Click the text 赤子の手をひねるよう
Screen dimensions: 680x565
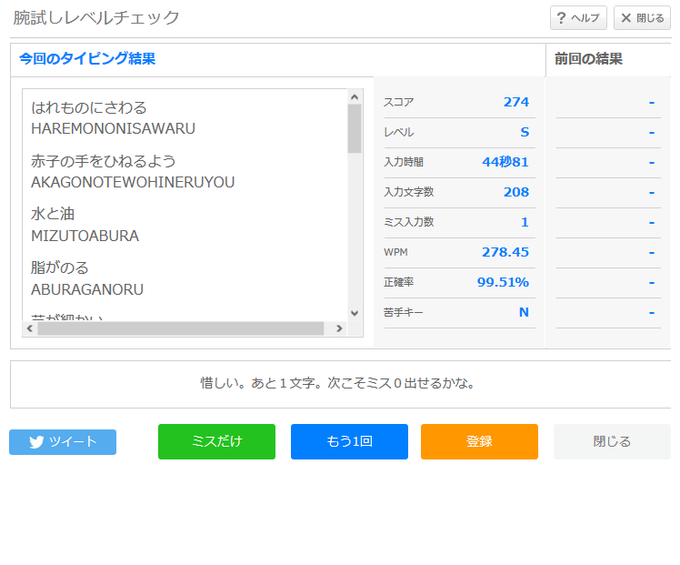pos(103,161)
